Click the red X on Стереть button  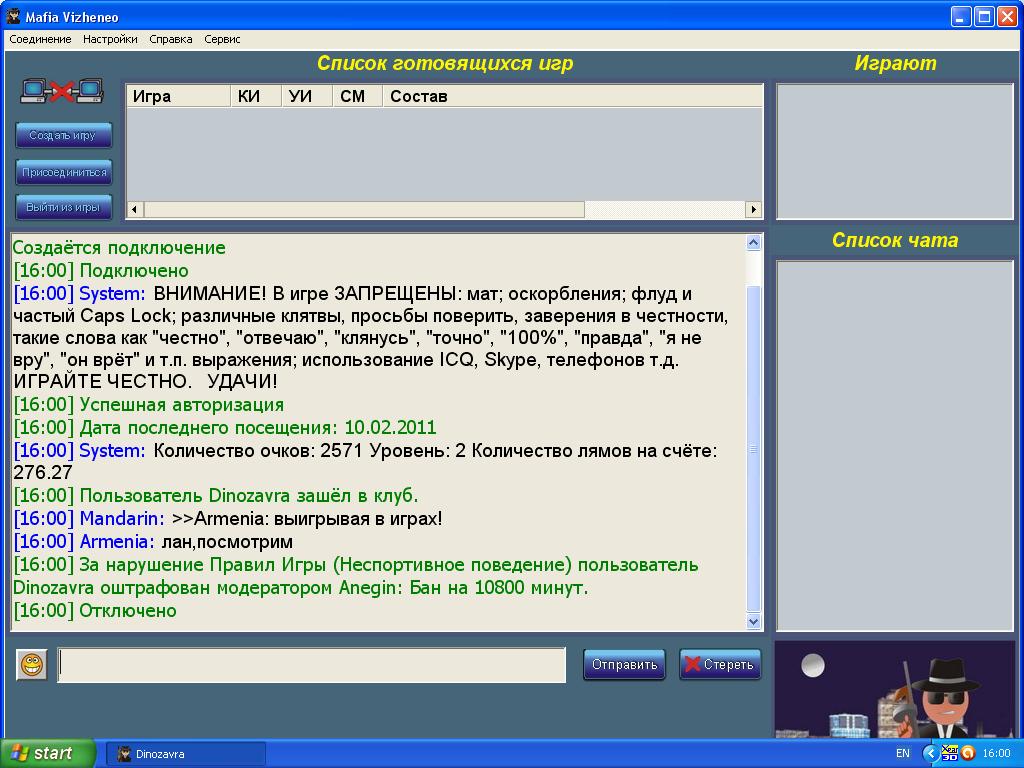[x=692, y=664]
